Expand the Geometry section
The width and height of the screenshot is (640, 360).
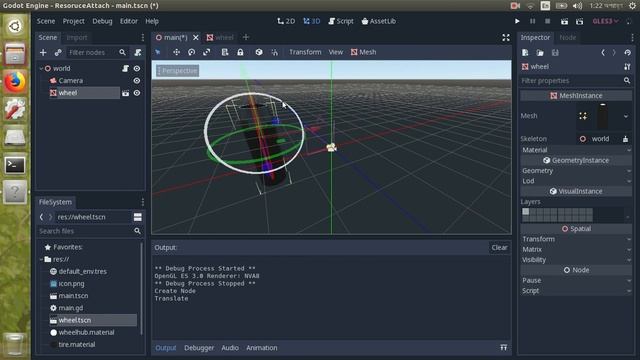point(576,171)
